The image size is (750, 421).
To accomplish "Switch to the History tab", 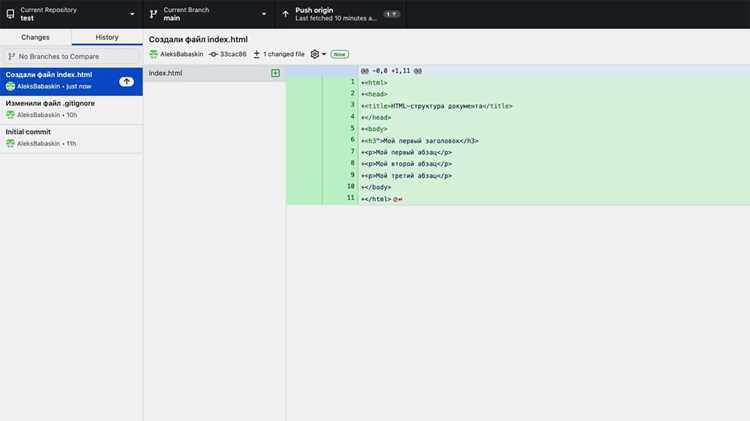I will (107, 37).
